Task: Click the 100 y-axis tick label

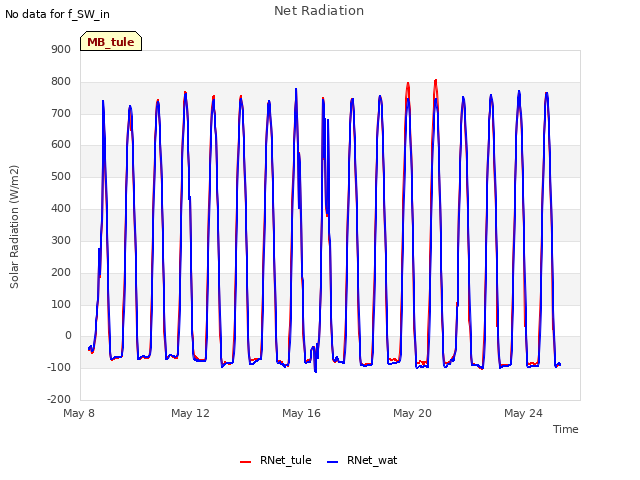Action: [x=61, y=304]
